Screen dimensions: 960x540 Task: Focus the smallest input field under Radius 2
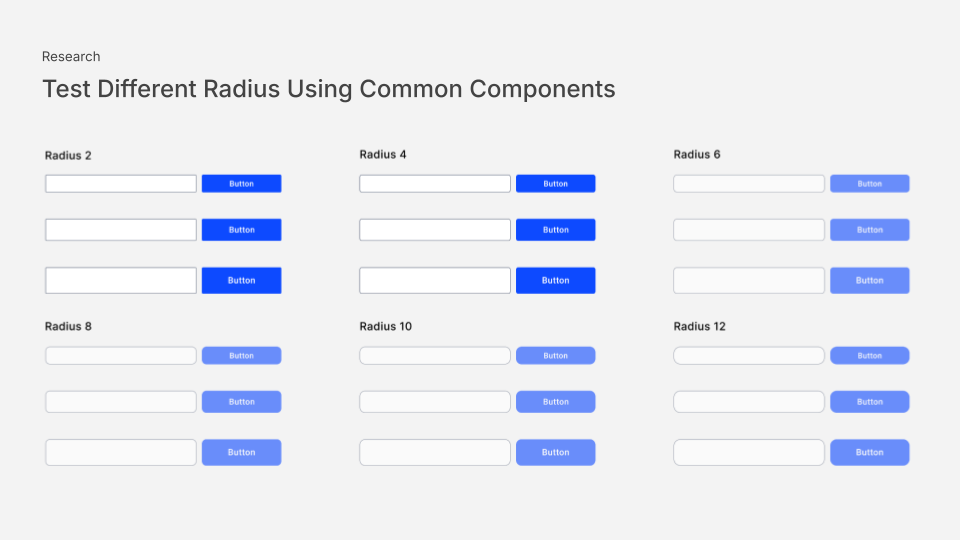(121, 184)
